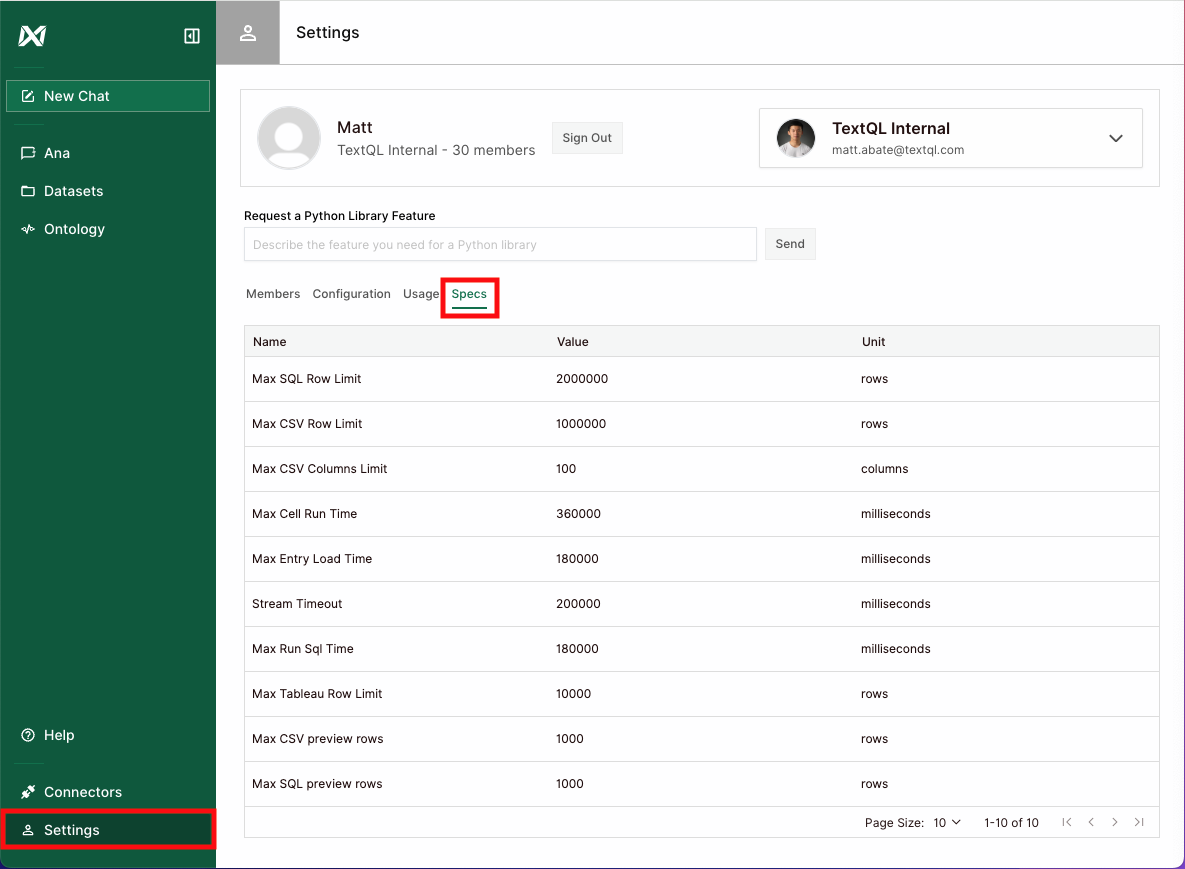1185x869 pixels.
Task: Click Send for the library request
Action: point(790,244)
